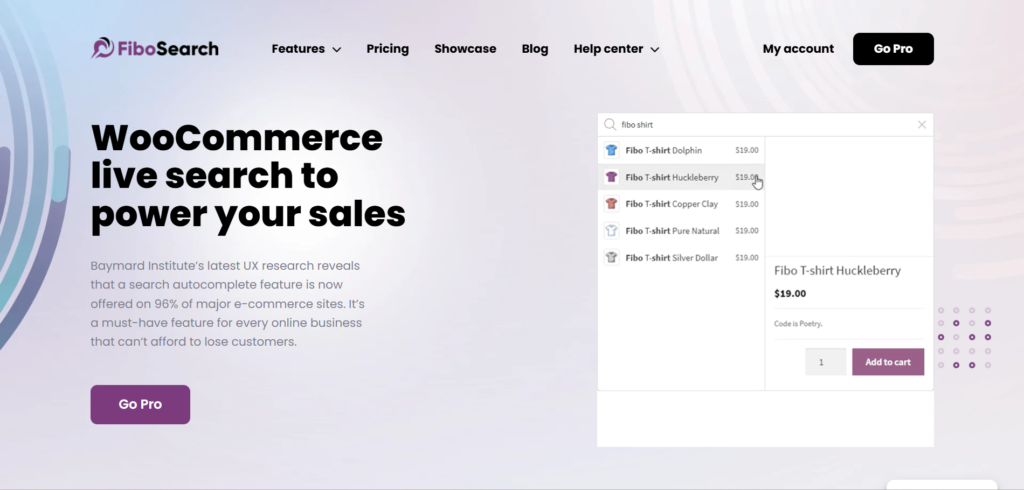Click the $19.00 price in details panel
1024x490 pixels.
click(790, 293)
